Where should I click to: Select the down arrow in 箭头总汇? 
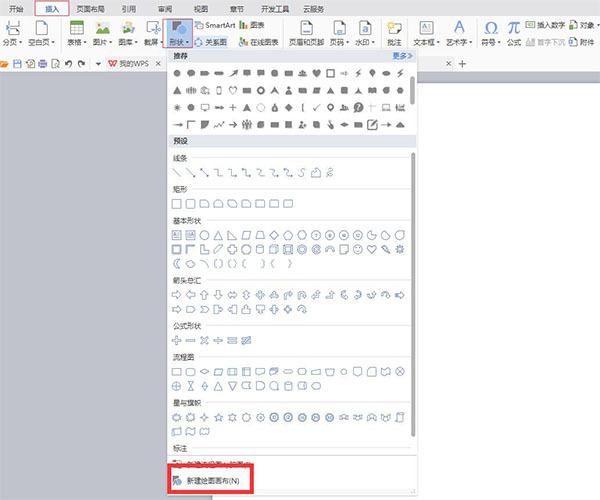coord(218,295)
